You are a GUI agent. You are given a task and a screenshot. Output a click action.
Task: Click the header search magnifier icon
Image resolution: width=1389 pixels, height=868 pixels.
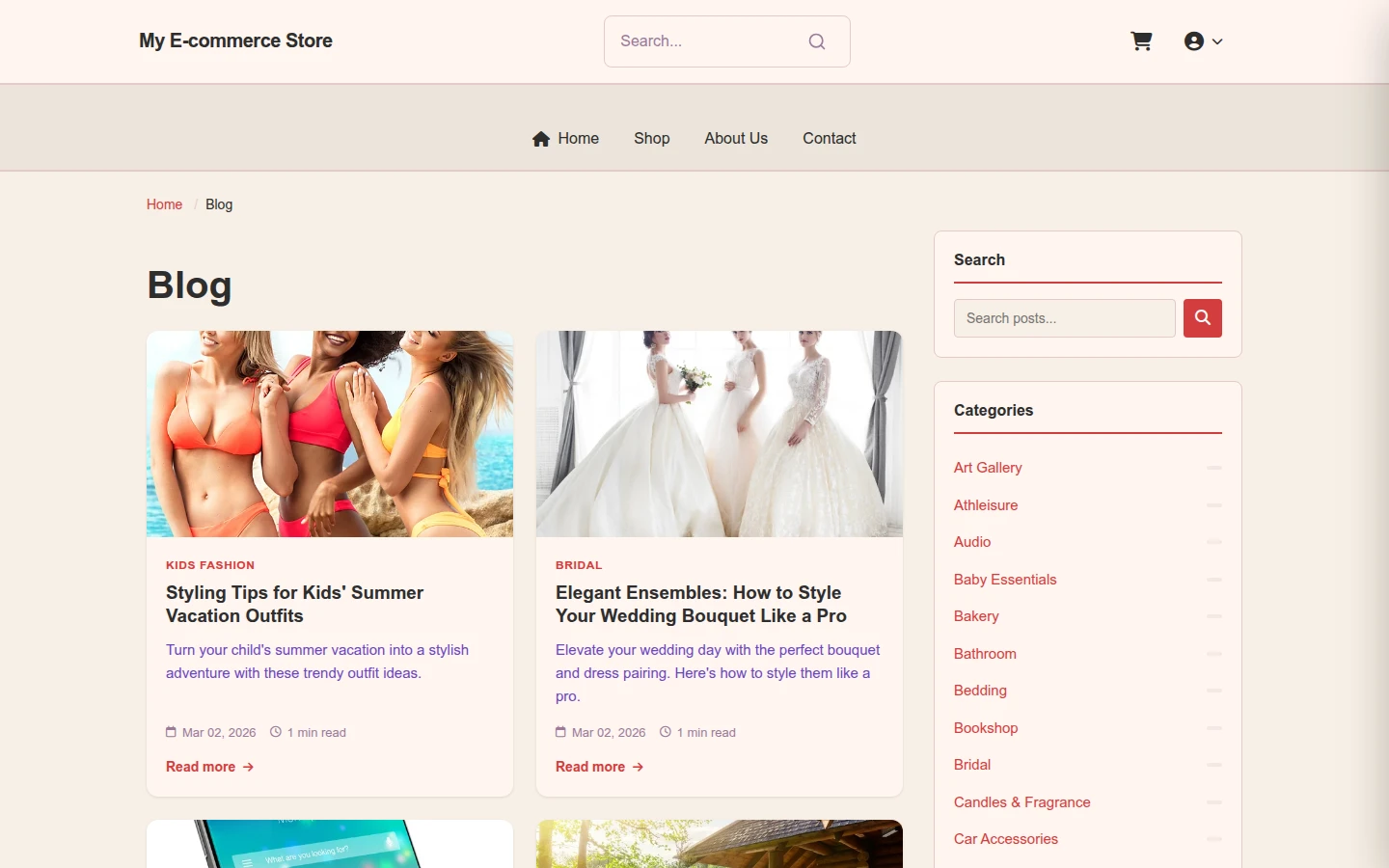pos(817,41)
